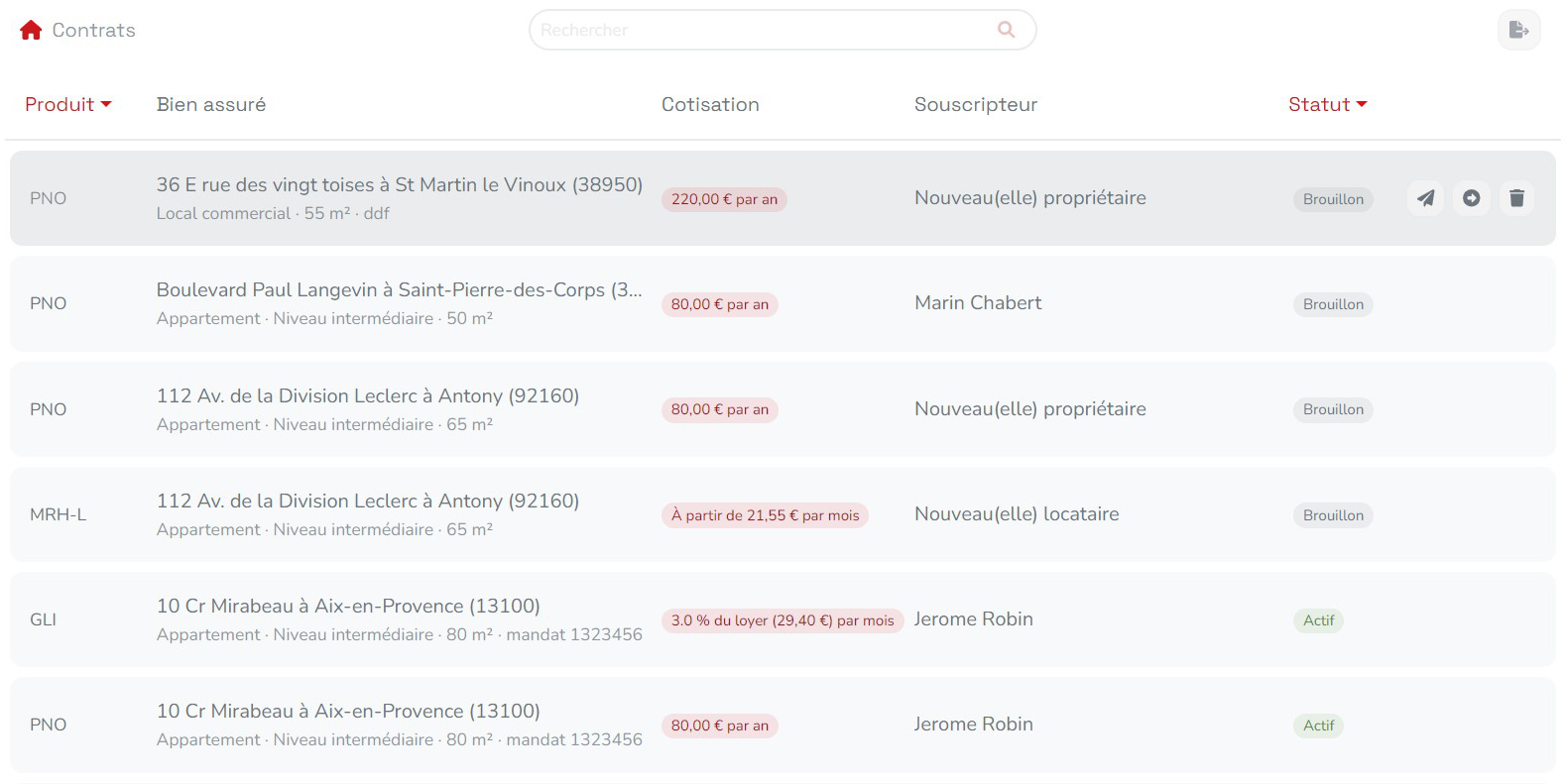
Task: Click Brouillon badge for Marin Chabert
Action: pyautogui.click(x=1333, y=304)
